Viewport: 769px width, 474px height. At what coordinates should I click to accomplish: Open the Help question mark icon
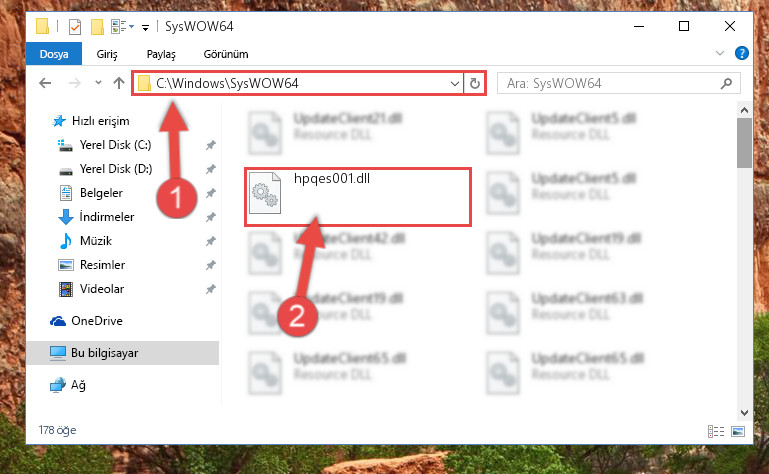[742, 53]
